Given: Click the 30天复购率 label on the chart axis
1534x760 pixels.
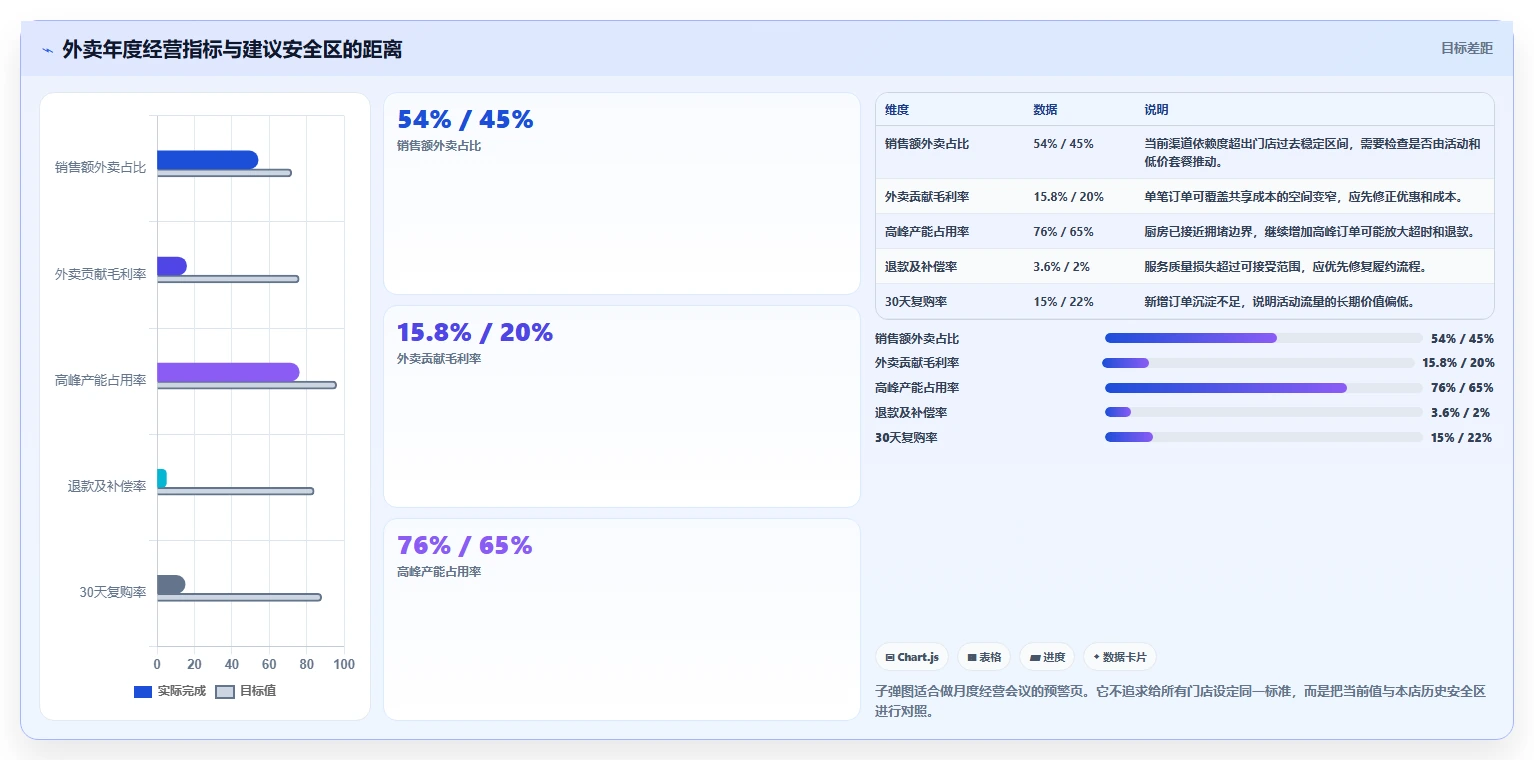Looking at the screenshot, I should click(113, 592).
